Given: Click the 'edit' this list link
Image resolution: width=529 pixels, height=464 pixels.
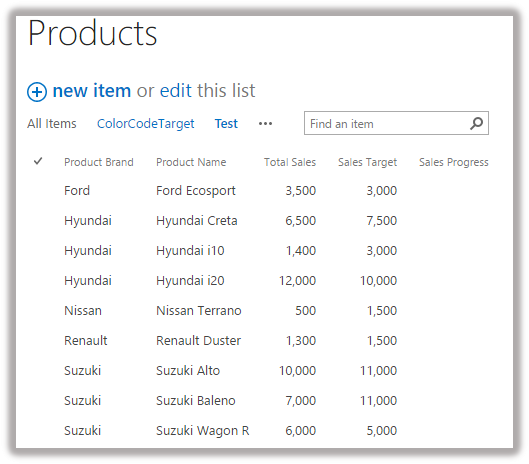Looking at the screenshot, I should [176, 90].
